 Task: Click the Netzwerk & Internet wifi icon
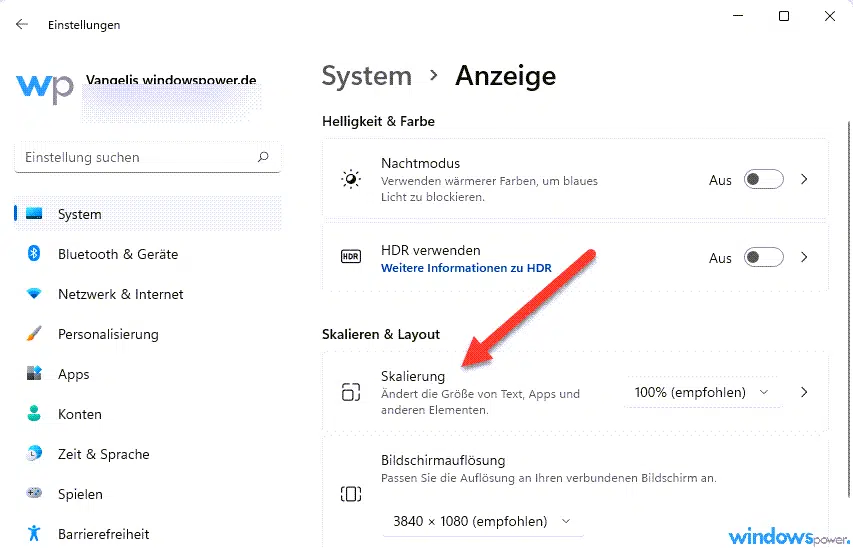click(34, 294)
